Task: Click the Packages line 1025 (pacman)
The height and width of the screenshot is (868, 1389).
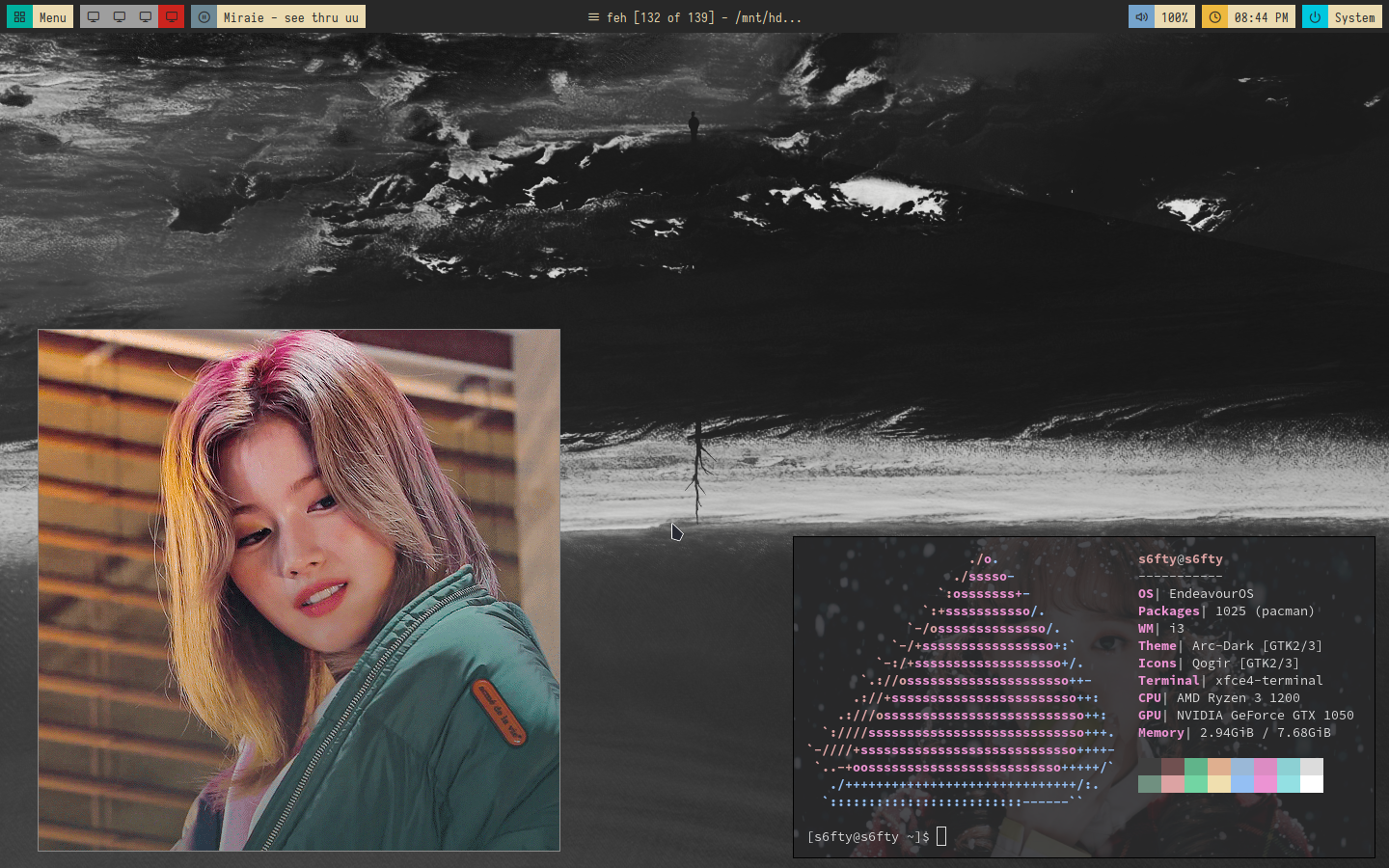Action: tap(1226, 610)
